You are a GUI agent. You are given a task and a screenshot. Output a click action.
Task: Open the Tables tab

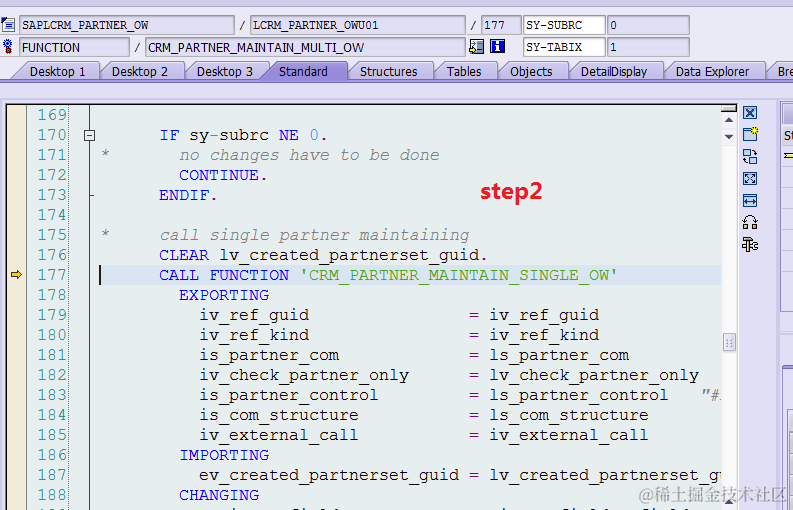coord(464,71)
